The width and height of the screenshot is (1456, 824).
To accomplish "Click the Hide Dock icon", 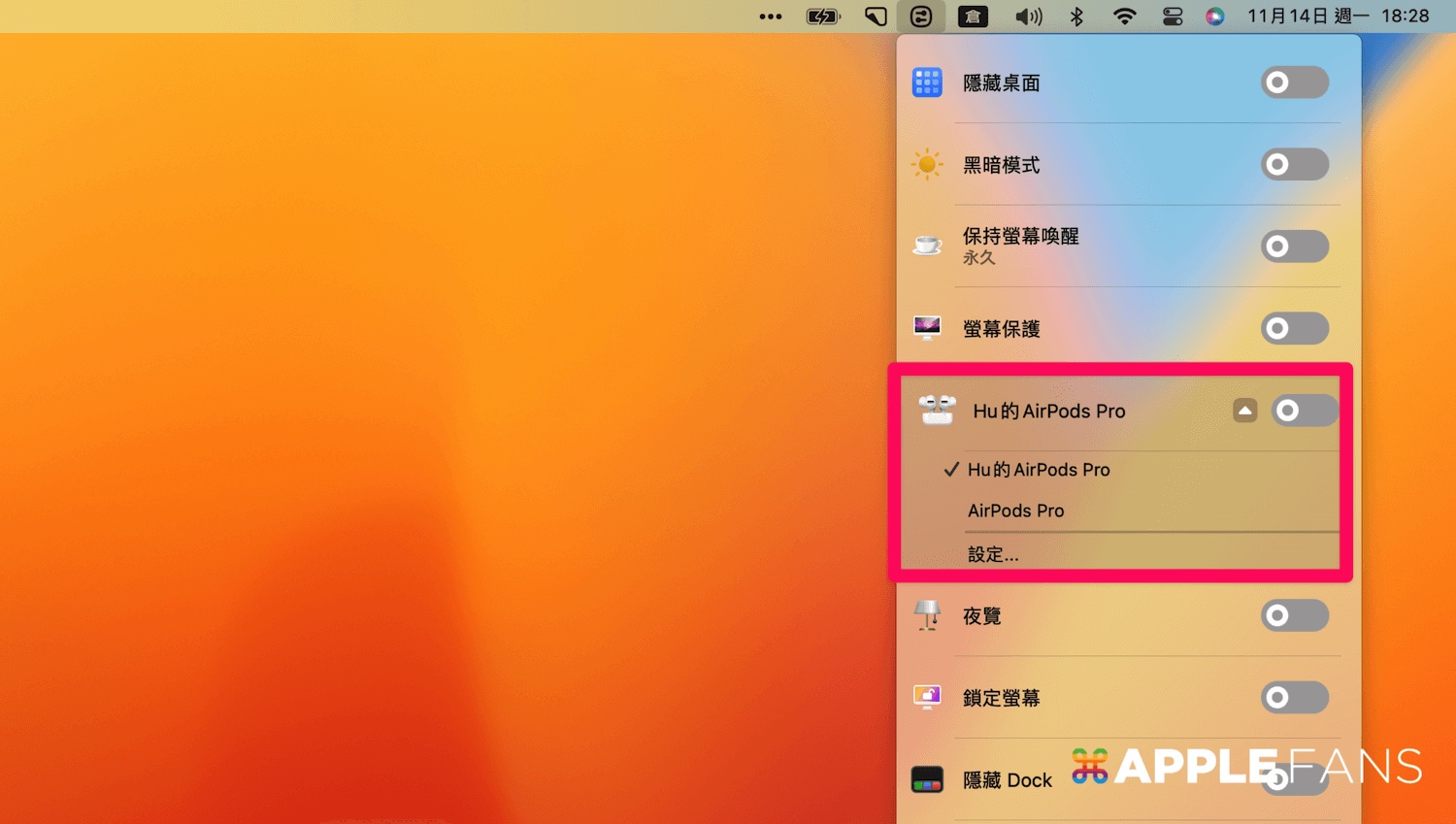I will pos(927,779).
